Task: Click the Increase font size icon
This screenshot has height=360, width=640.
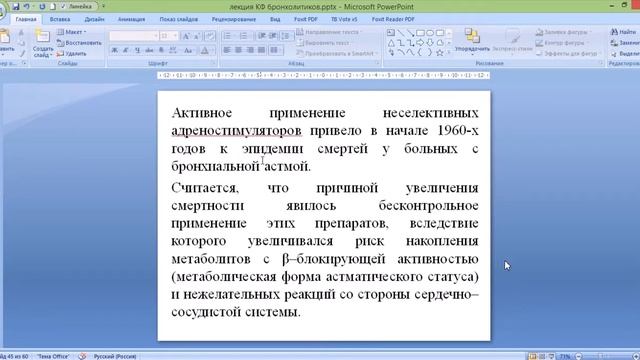Action: 186,36
